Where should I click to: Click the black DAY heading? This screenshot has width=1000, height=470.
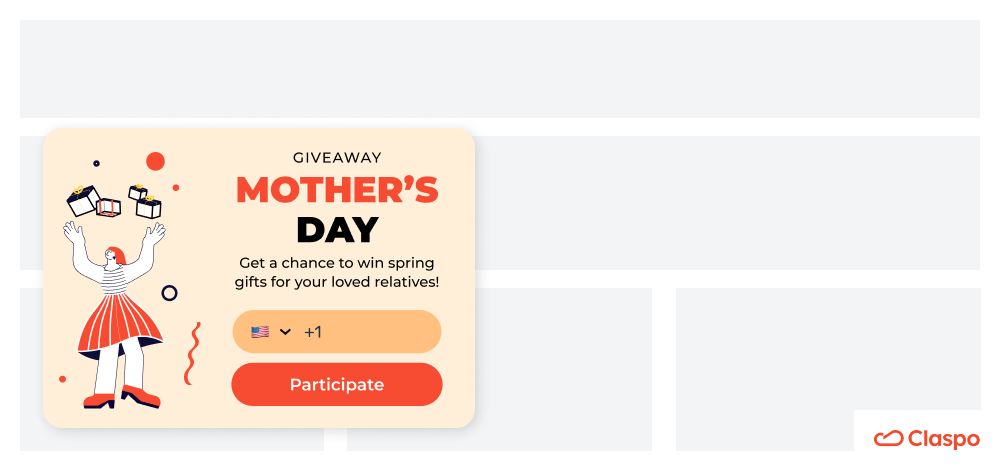(337, 230)
